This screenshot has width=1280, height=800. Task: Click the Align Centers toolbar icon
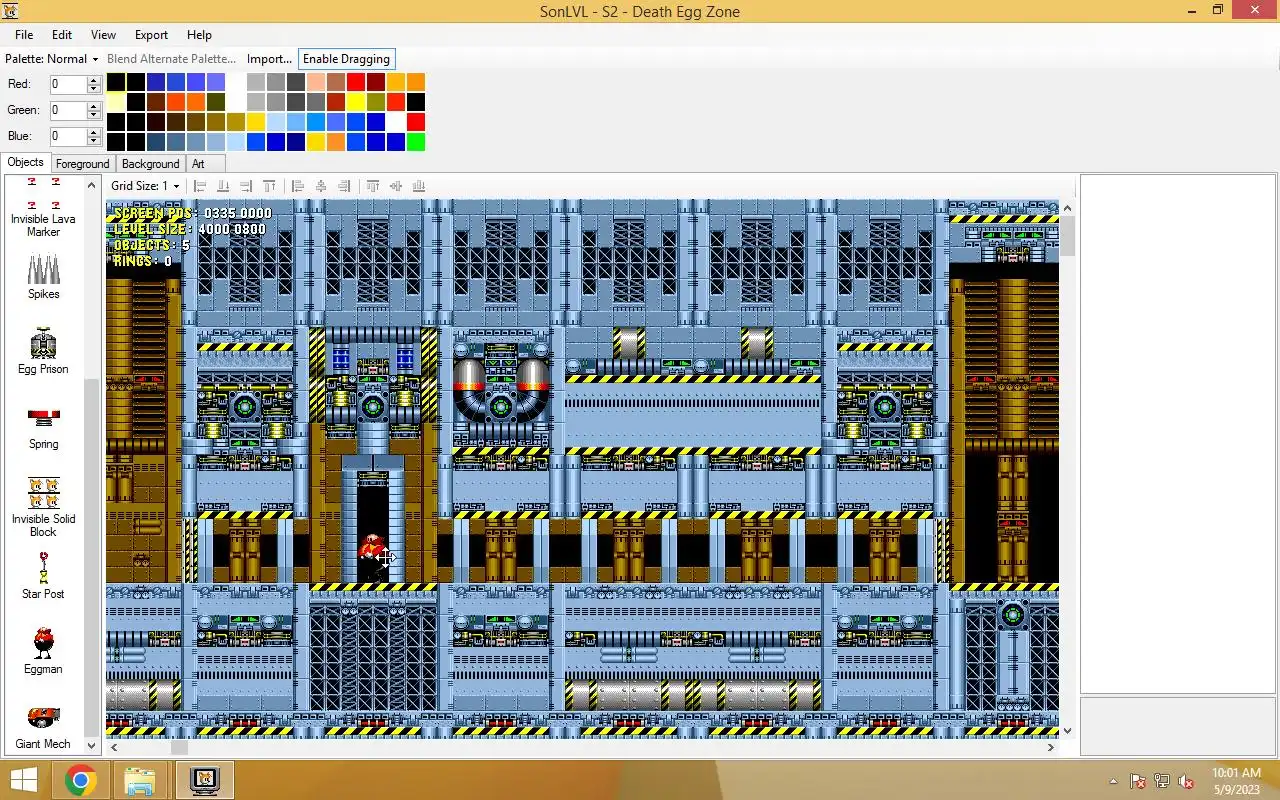tap(321, 186)
